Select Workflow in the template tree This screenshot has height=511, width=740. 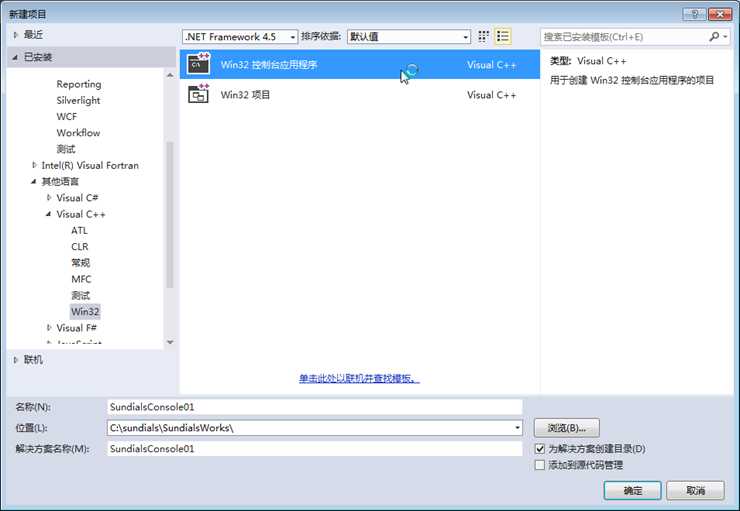tap(78, 133)
